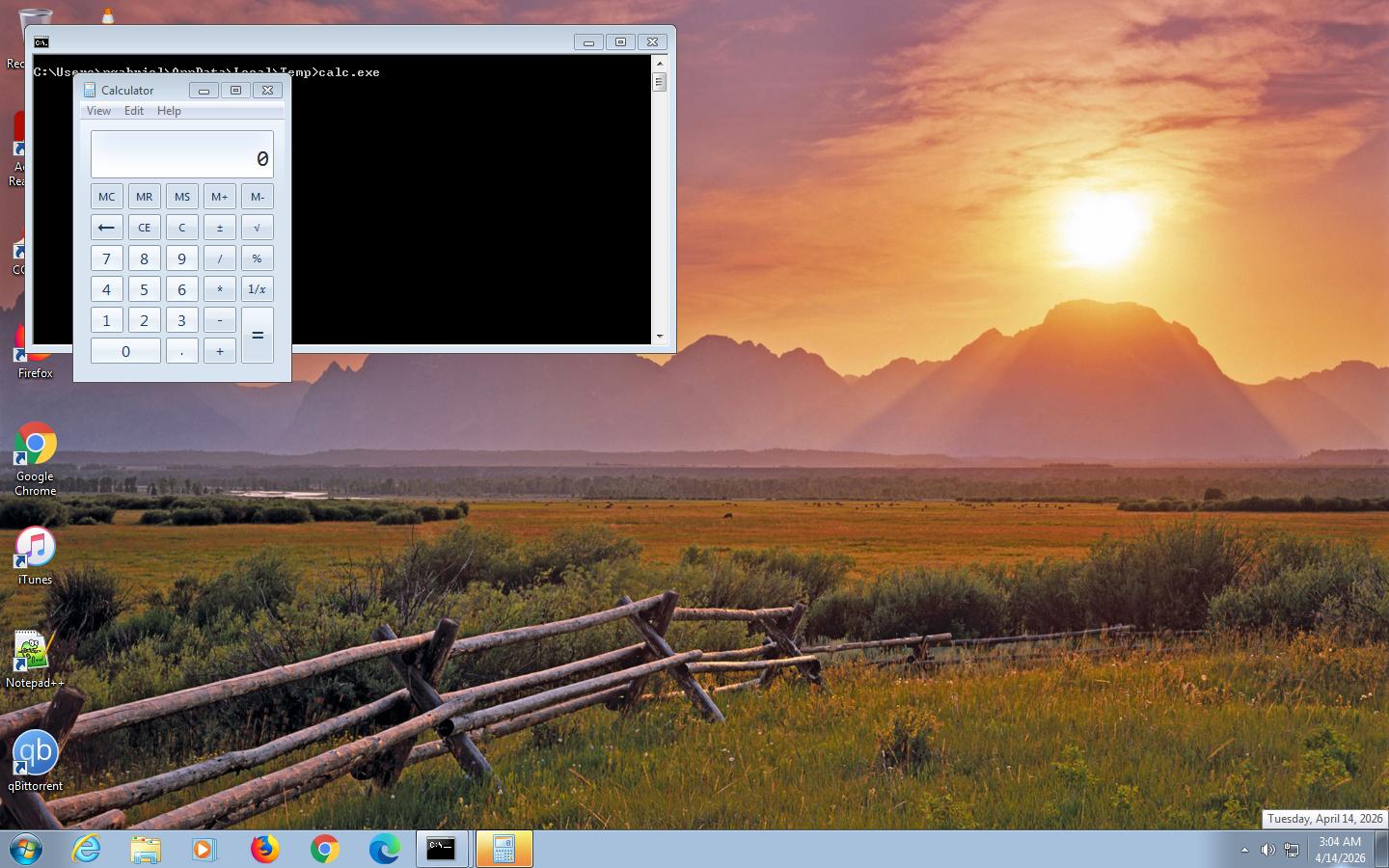The image size is (1389, 868).
Task: Click the taskbar clock date display
Action: [x=1340, y=850]
